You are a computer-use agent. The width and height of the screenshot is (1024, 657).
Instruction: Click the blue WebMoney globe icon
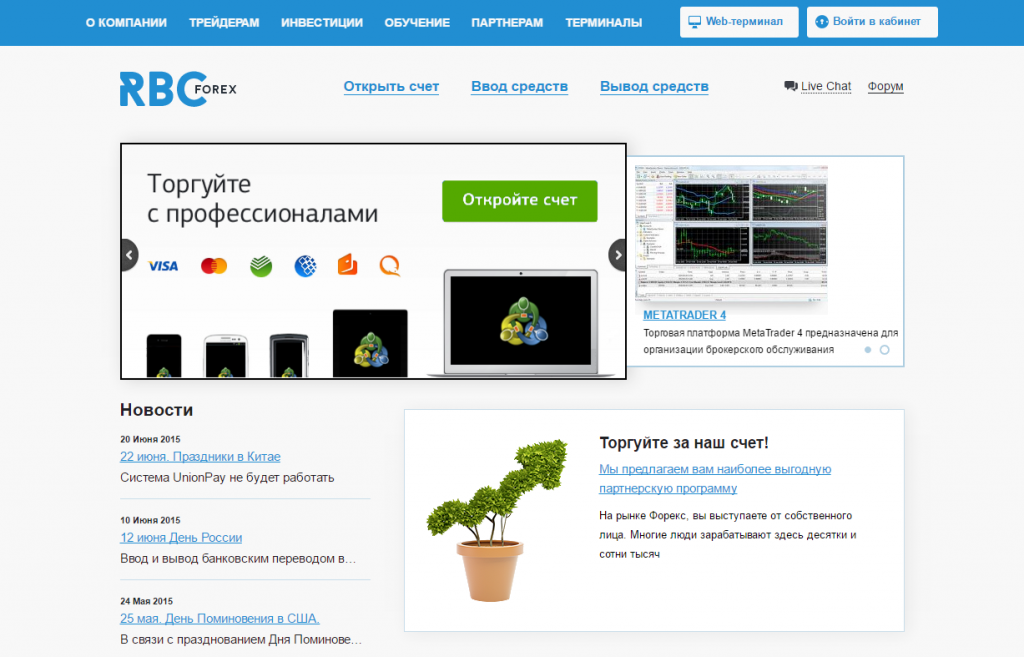305,266
